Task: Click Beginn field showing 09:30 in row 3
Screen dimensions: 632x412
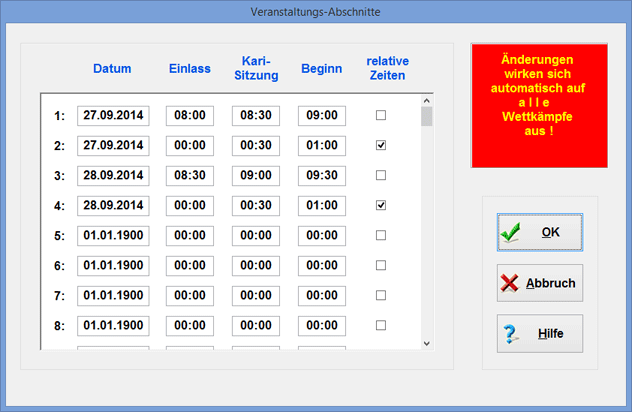Action: point(322,176)
